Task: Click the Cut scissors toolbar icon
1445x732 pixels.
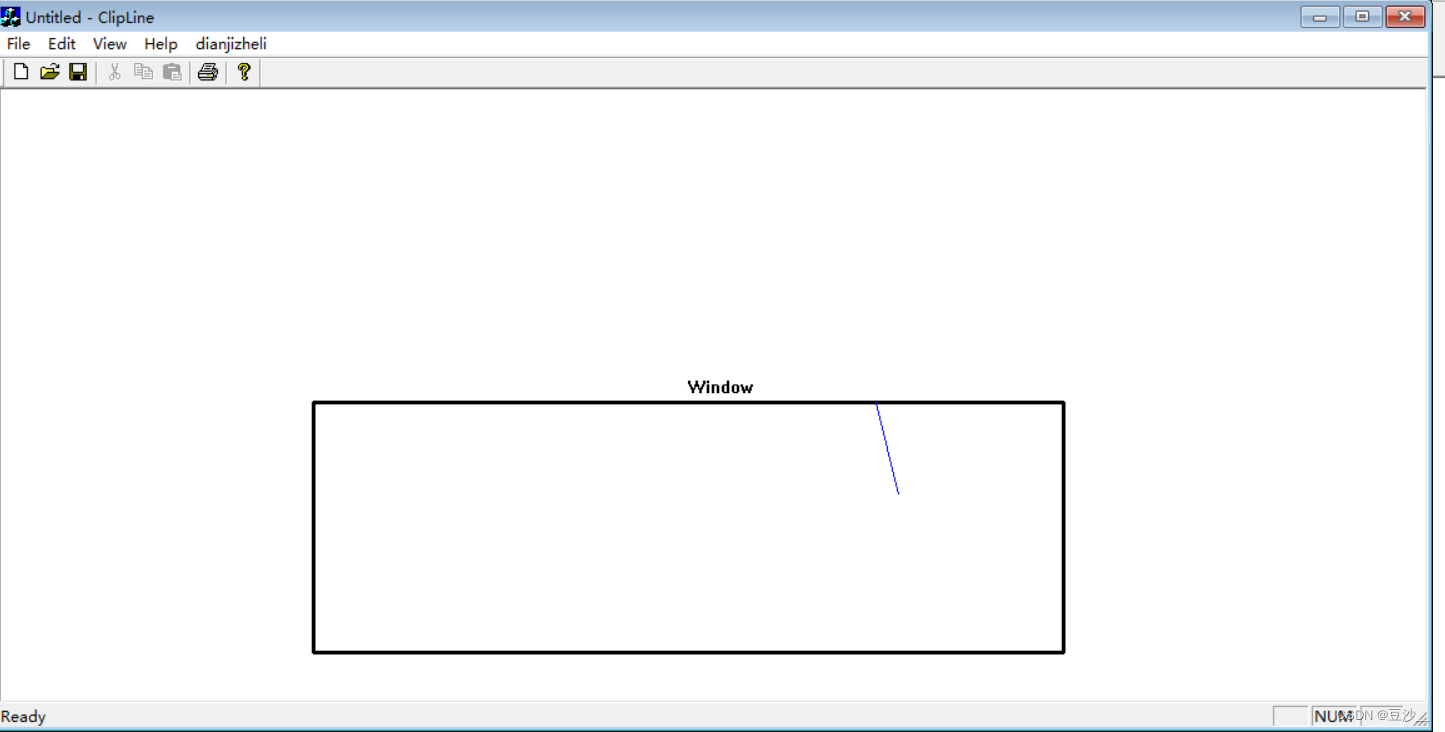Action: coord(114,72)
